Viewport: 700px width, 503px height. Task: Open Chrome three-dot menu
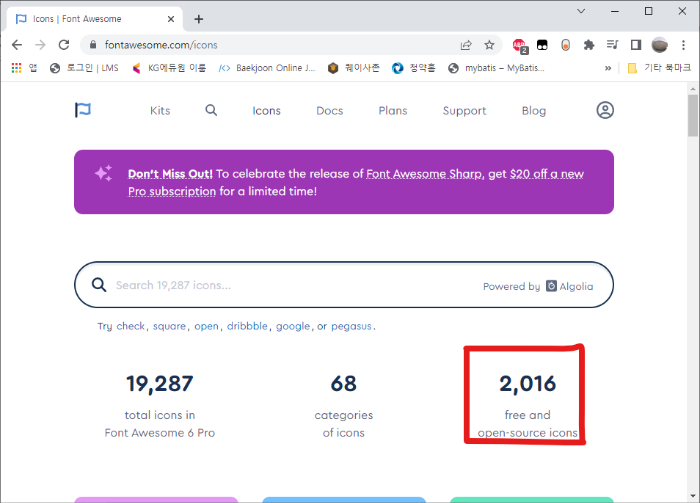click(x=683, y=45)
